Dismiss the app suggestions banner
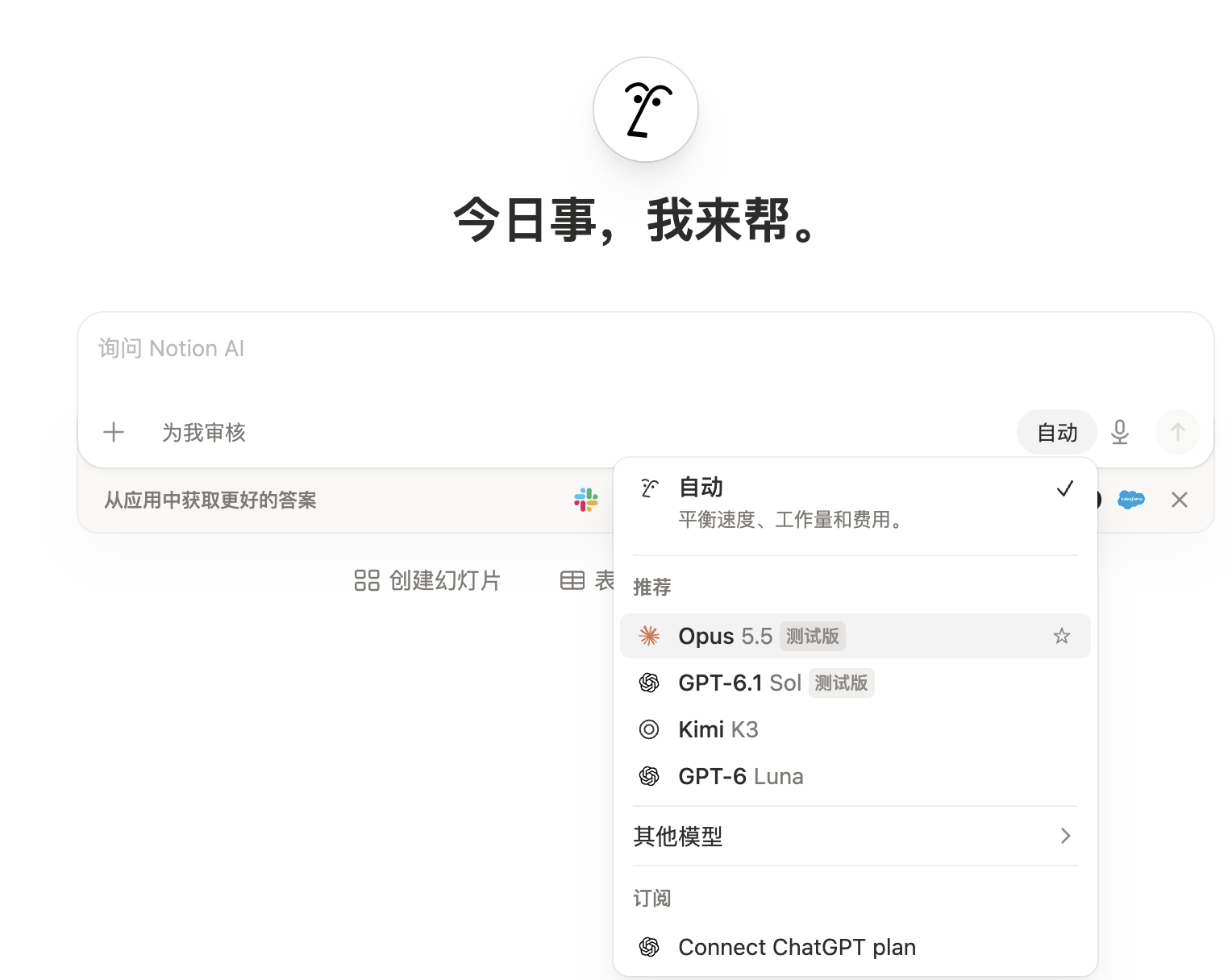1232x980 pixels. point(1180,500)
